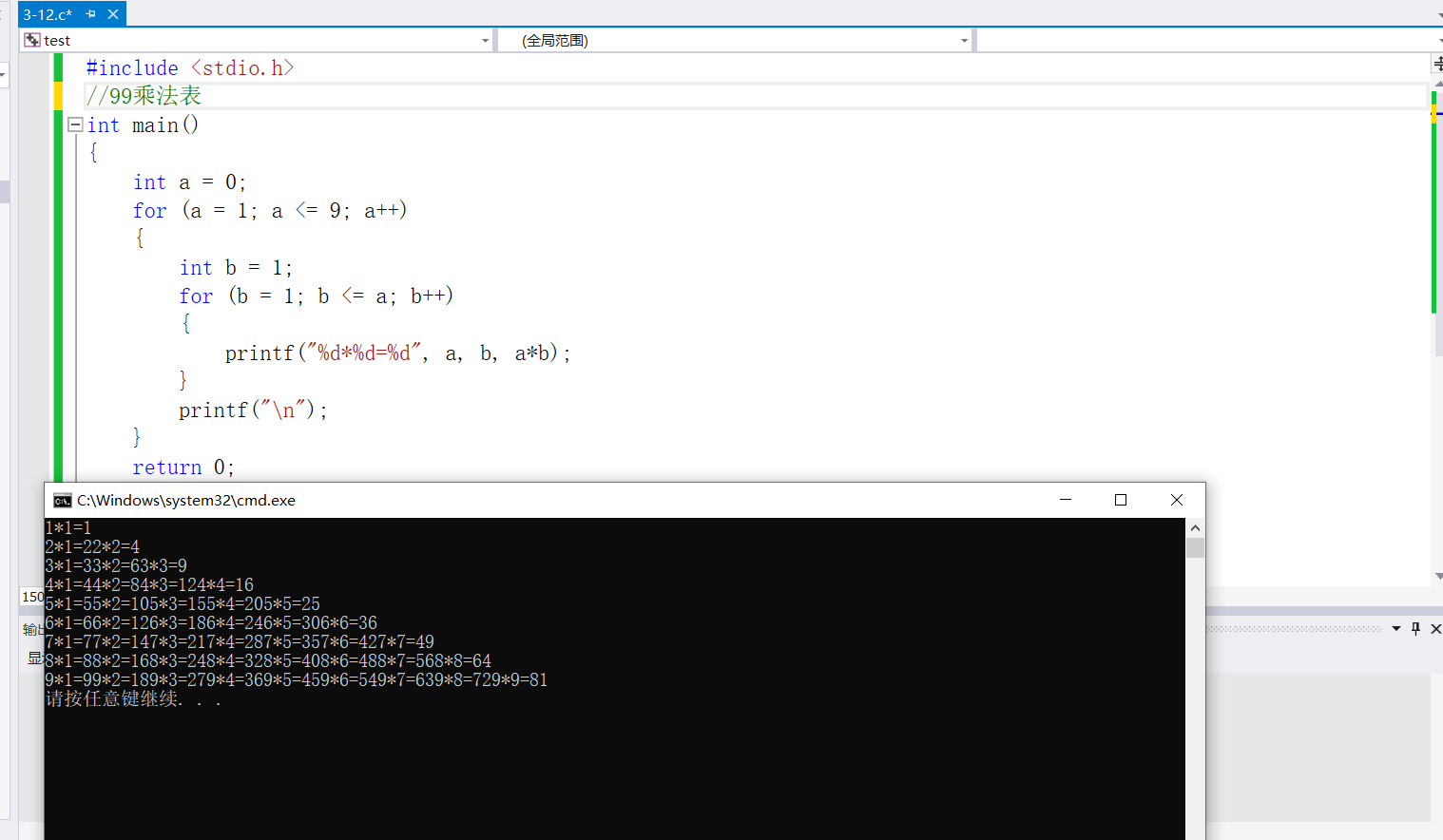
Task: Click the console scrollbar up arrow
Action: coord(1195,527)
